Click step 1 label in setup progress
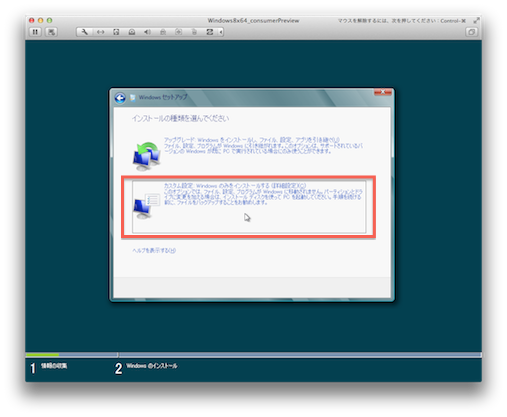 coord(54,366)
